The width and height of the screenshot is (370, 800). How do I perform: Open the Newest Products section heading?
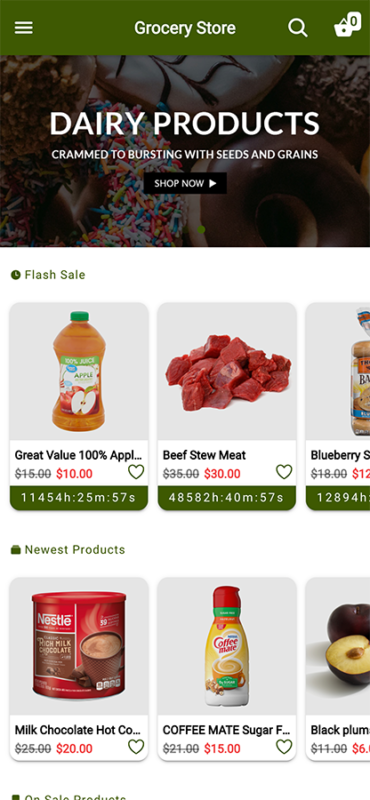(x=75, y=549)
